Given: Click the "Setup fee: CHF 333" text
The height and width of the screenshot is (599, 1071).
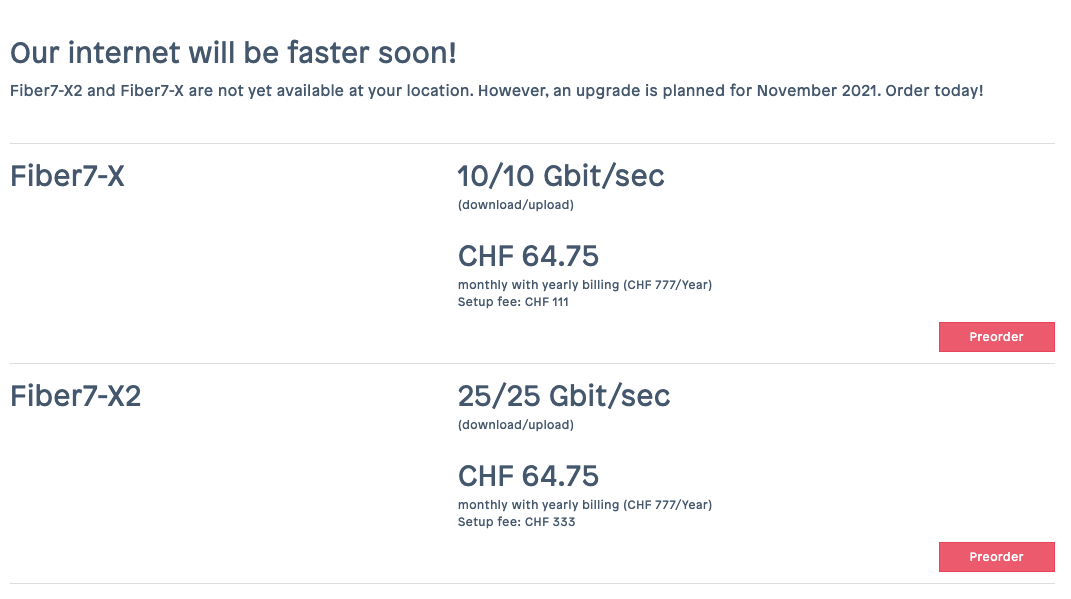Looking at the screenshot, I should point(516,522).
